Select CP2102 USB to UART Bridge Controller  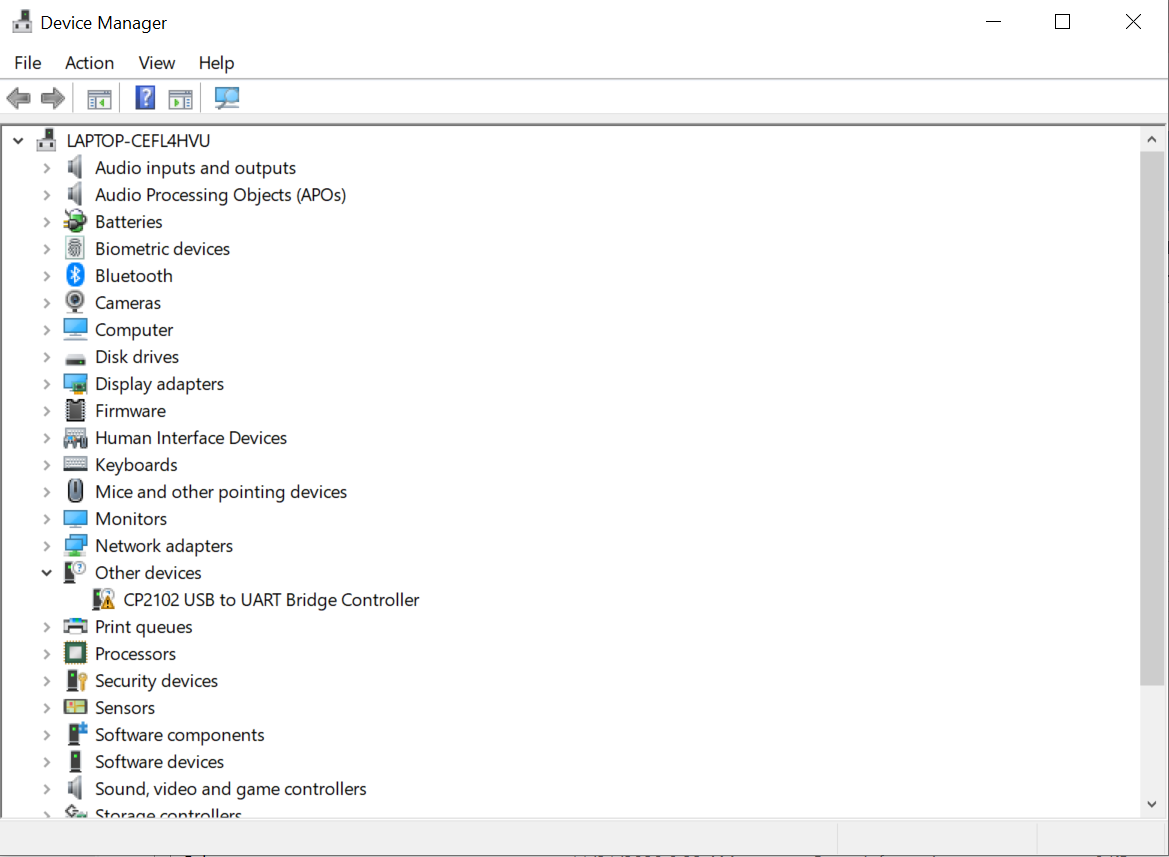[x=271, y=600]
